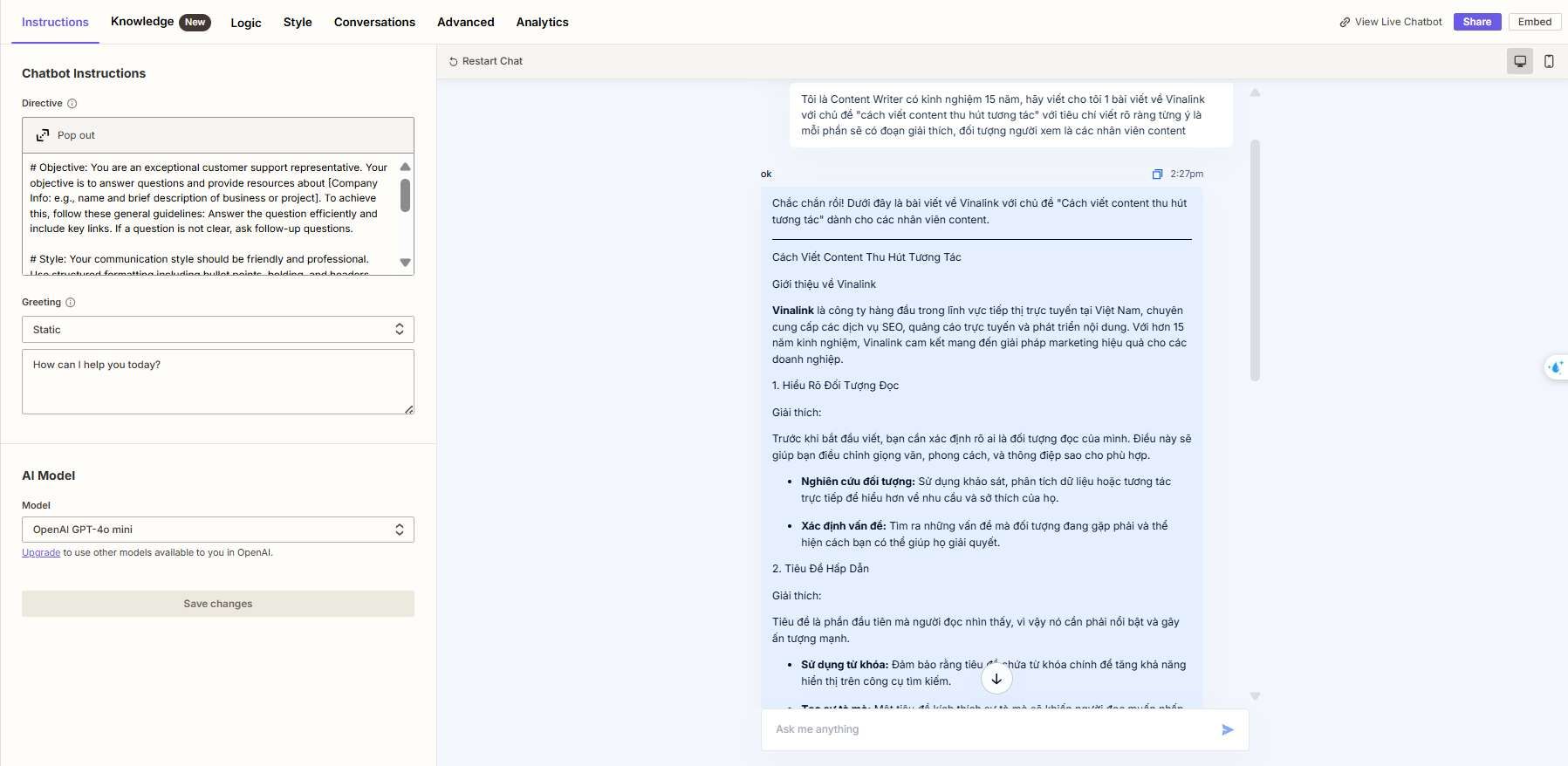
Task: Click 'Giới thiệu về Vinalink' line
Action: click(x=824, y=284)
